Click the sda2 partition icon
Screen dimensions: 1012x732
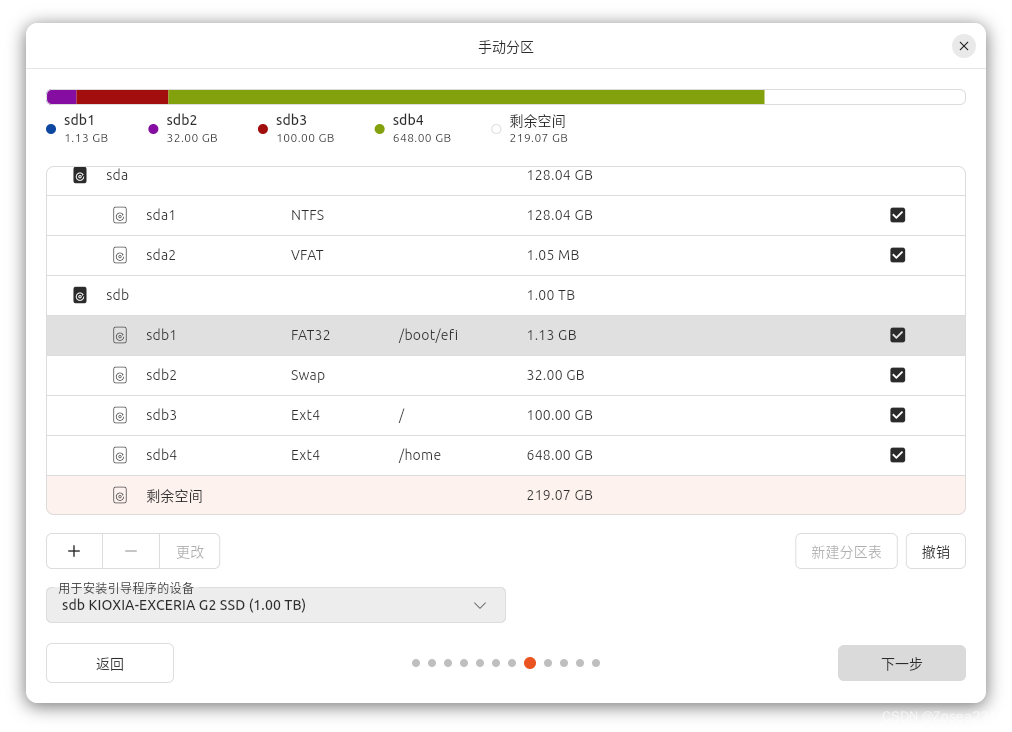pyautogui.click(x=120, y=255)
